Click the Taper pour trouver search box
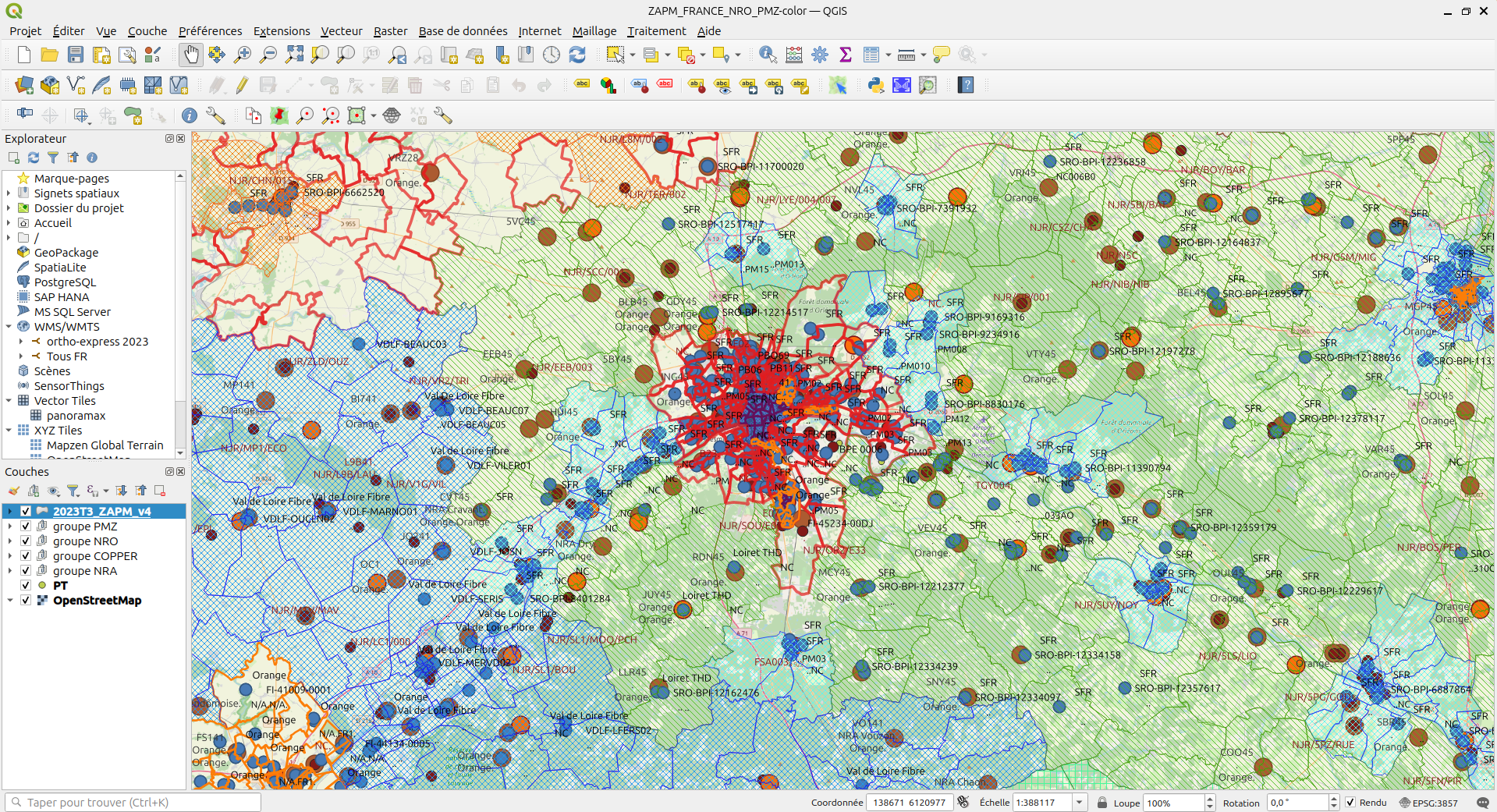1497x812 pixels. 133,803
